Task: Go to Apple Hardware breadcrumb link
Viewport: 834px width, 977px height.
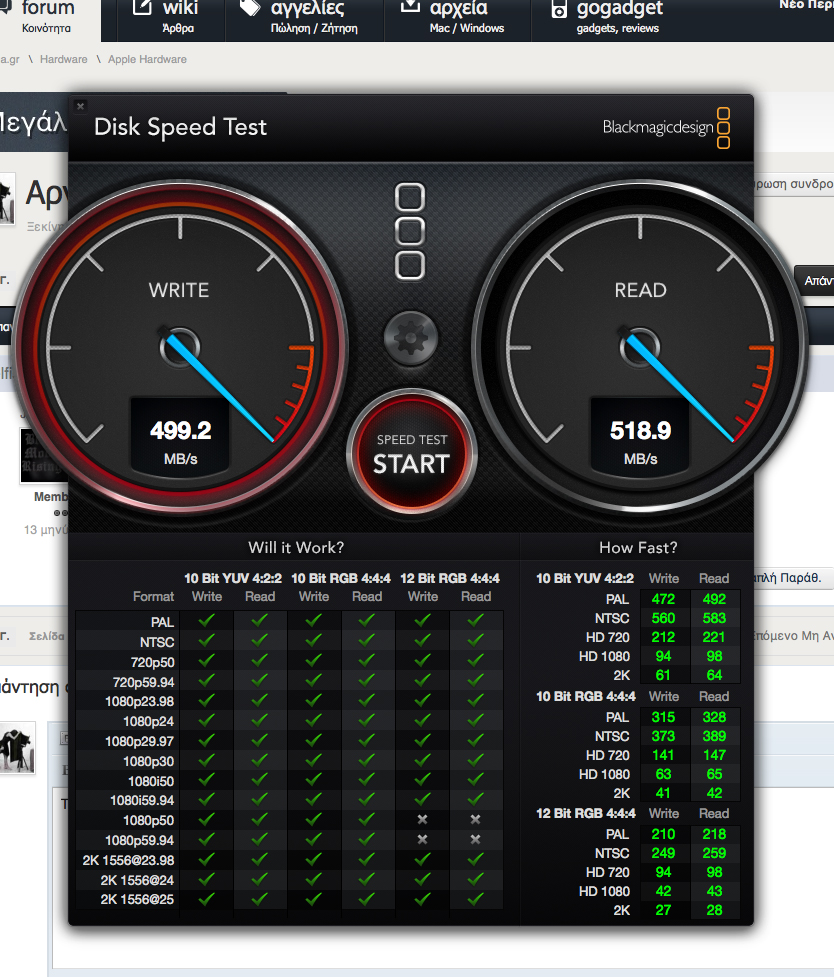Action: (x=147, y=59)
